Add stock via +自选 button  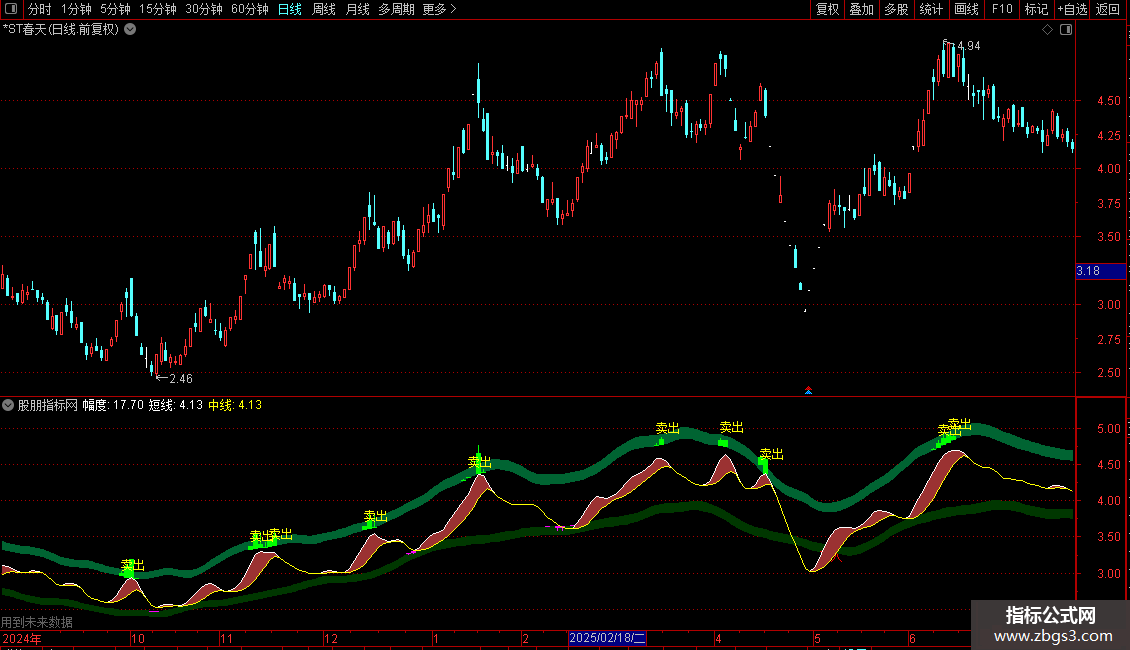point(1072,9)
